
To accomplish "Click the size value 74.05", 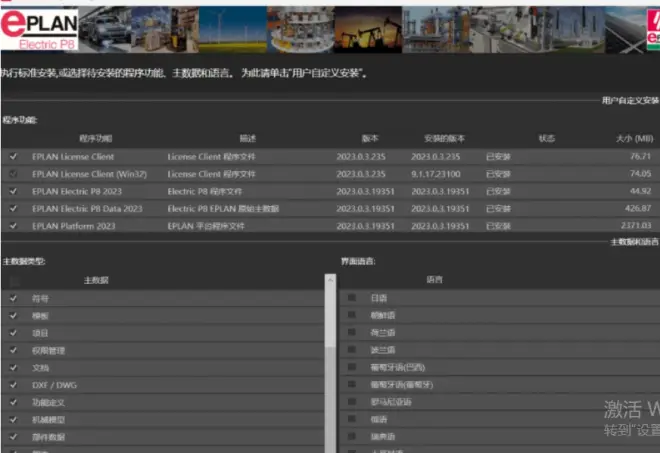I will [x=640, y=173].
